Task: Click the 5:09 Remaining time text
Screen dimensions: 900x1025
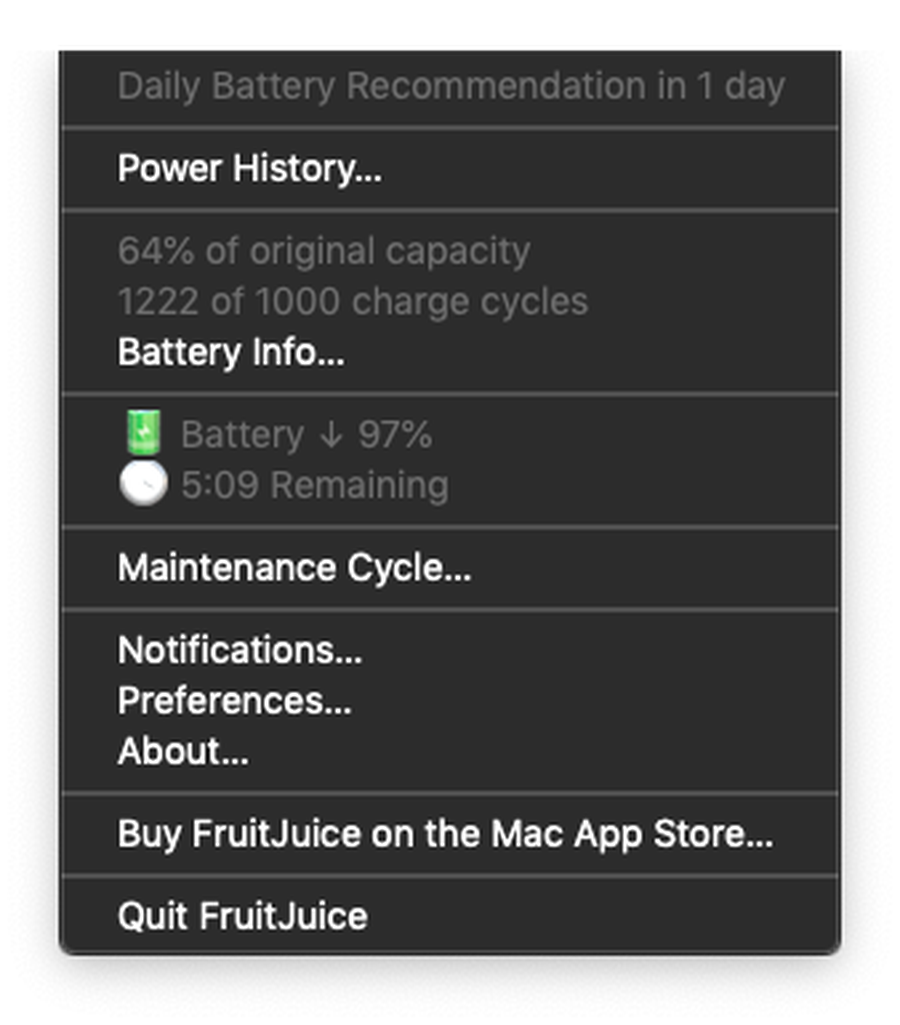Action: tap(314, 486)
